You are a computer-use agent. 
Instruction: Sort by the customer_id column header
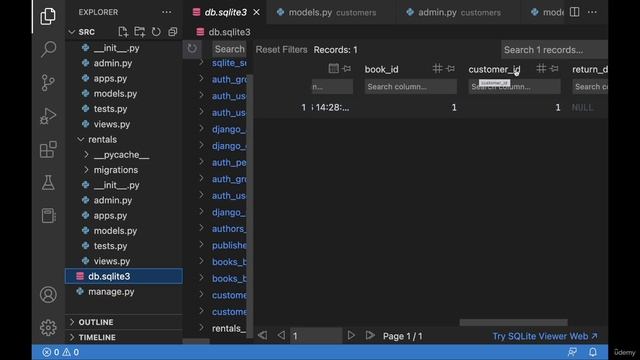(494, 69)
